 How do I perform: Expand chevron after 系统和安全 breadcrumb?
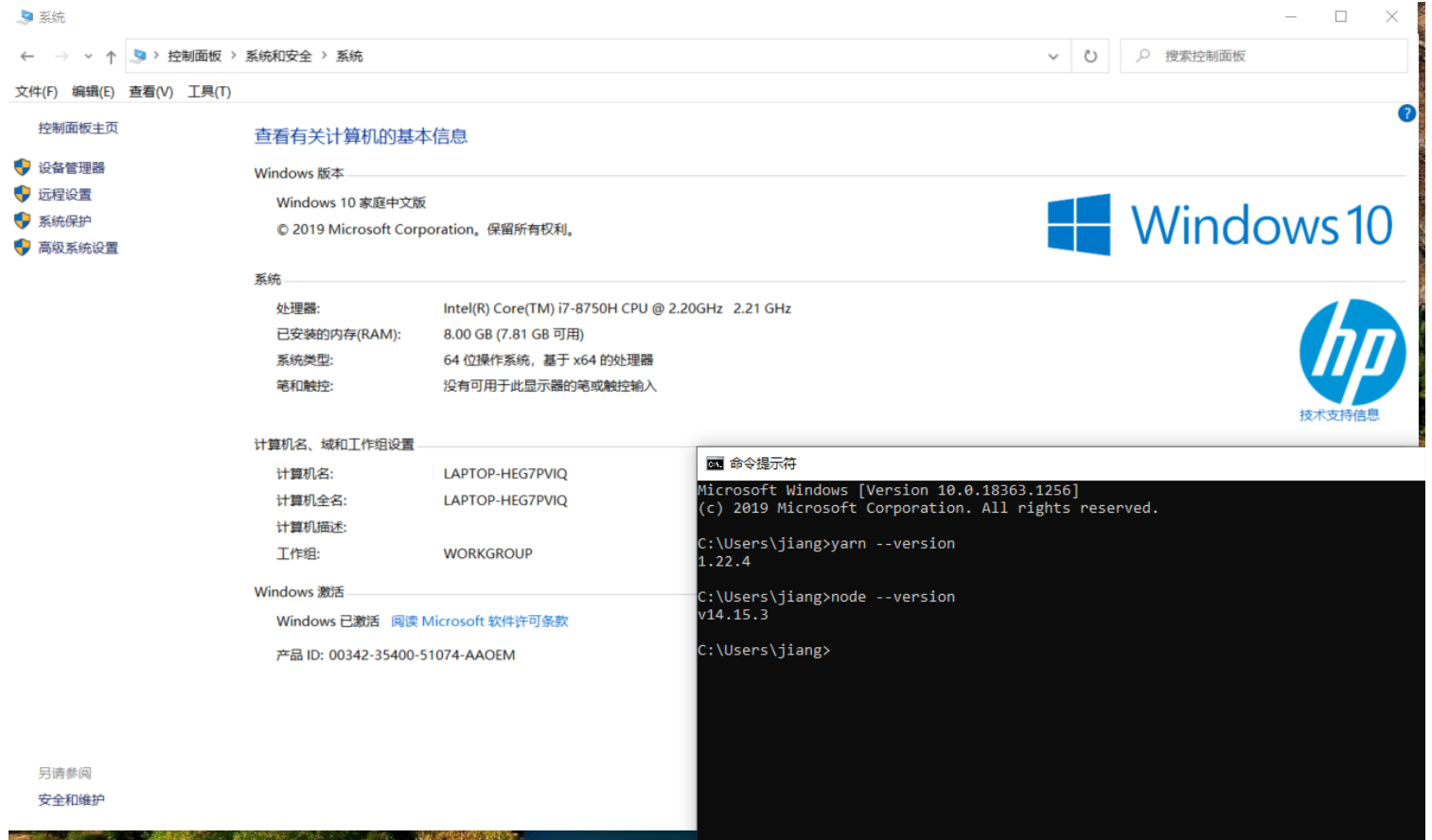[x=324, y=56]
